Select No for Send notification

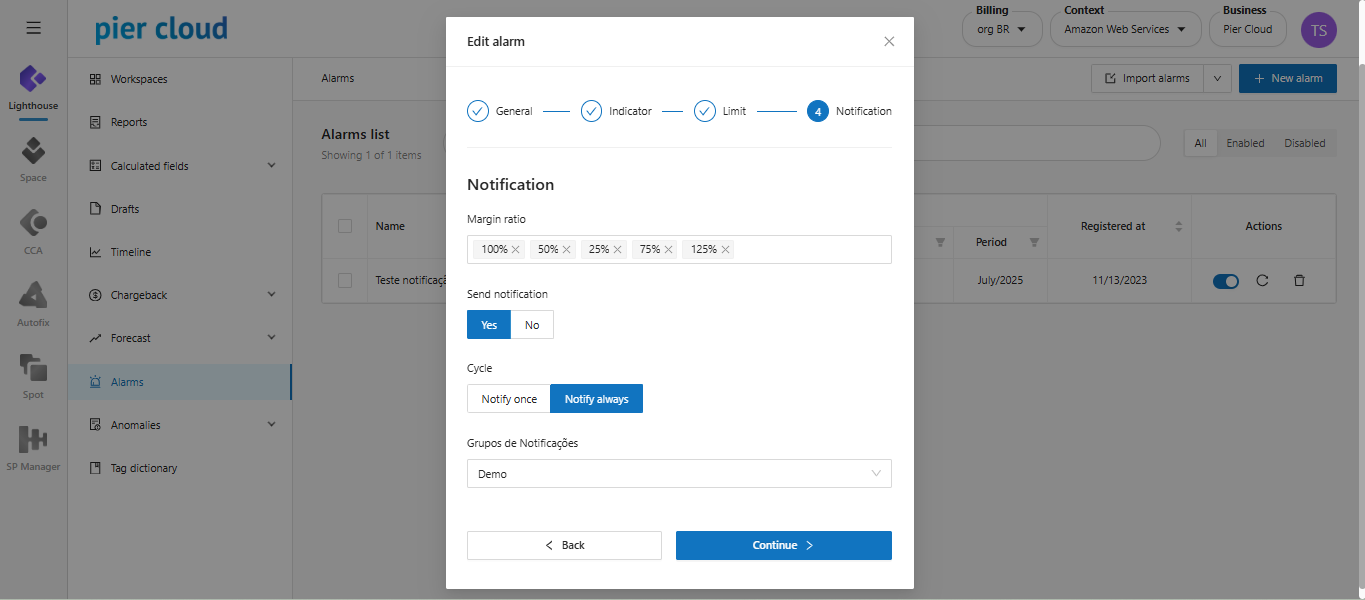532,325
